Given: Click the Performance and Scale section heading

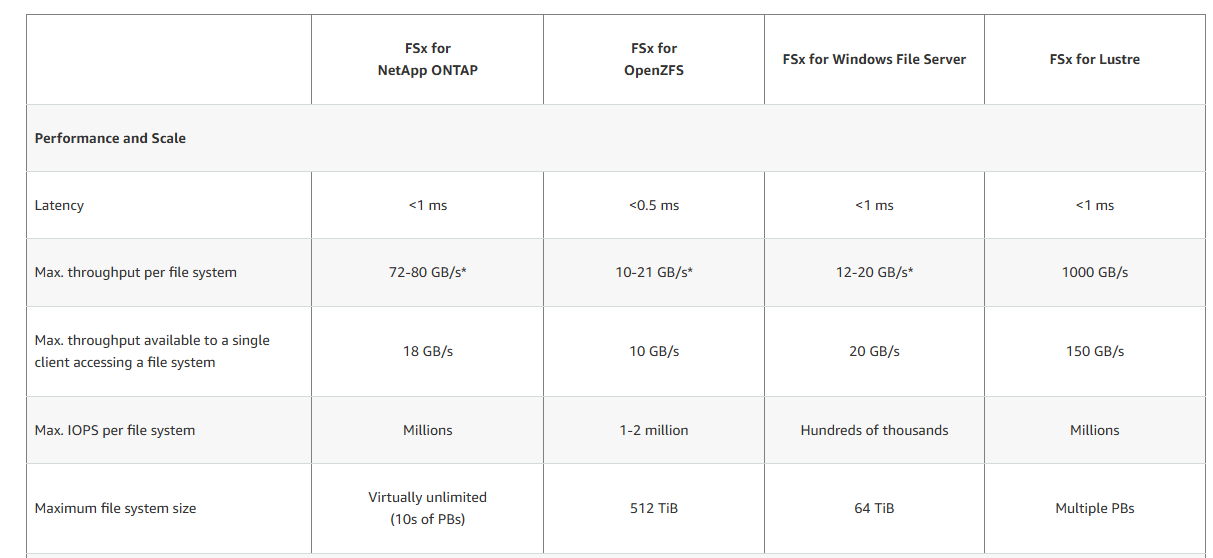Looking at the screenshot, I should (x=110, y=138).
